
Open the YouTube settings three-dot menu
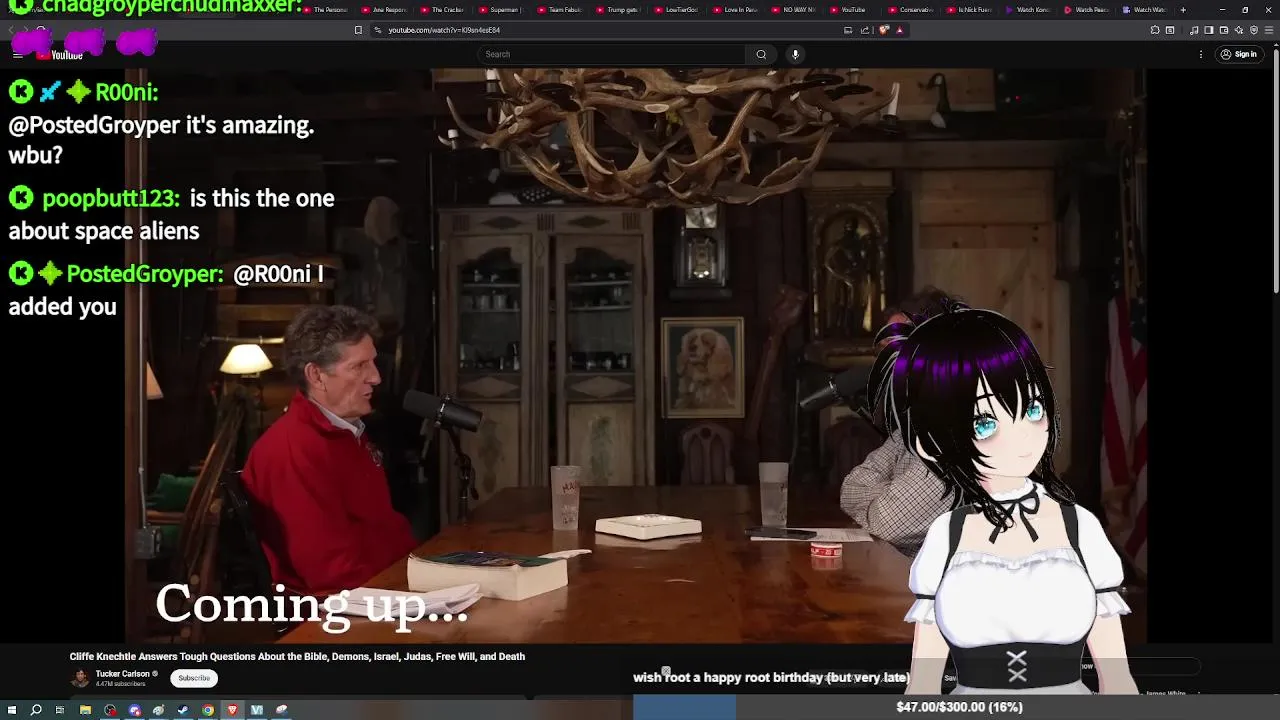coord(1201,54)
